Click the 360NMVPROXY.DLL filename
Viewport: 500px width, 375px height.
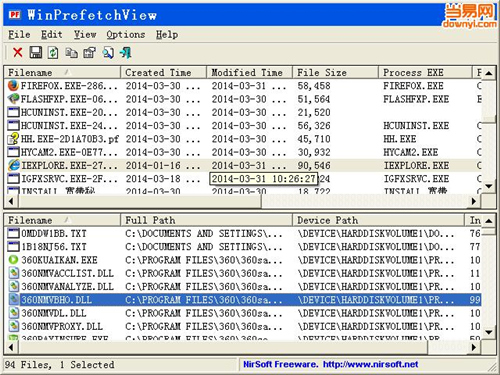62,327
